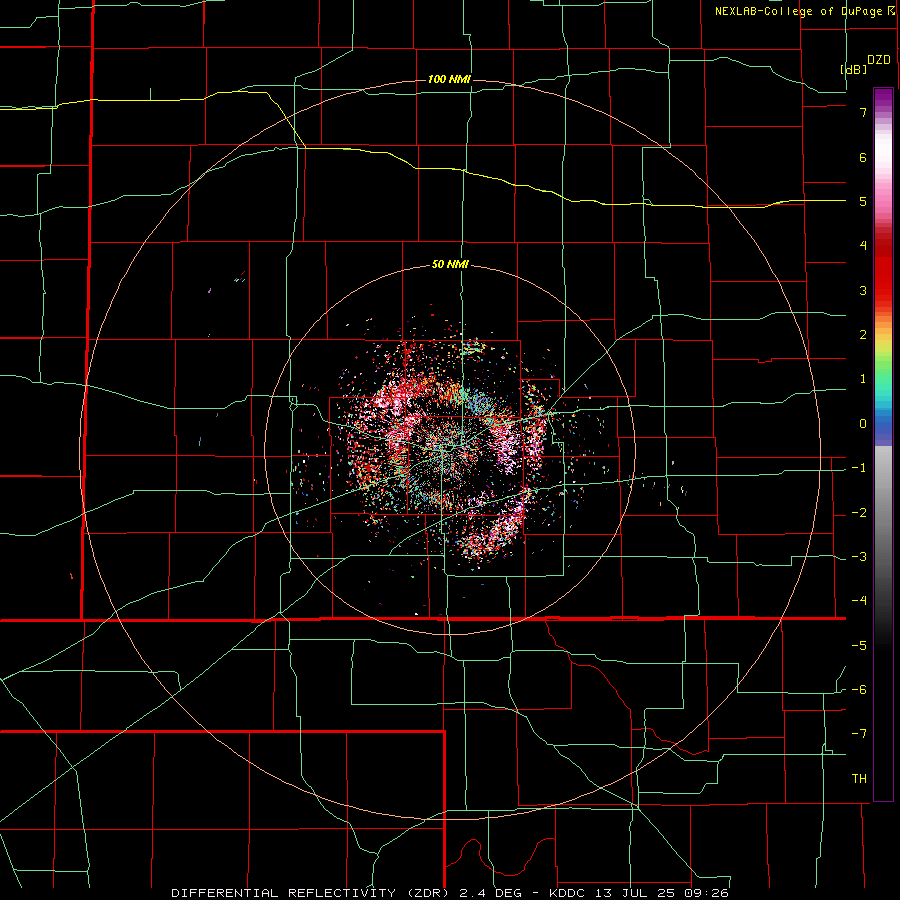Screen dimensions: 900x900
Task: Click the legend value -4
Action: tap(859, 601)
